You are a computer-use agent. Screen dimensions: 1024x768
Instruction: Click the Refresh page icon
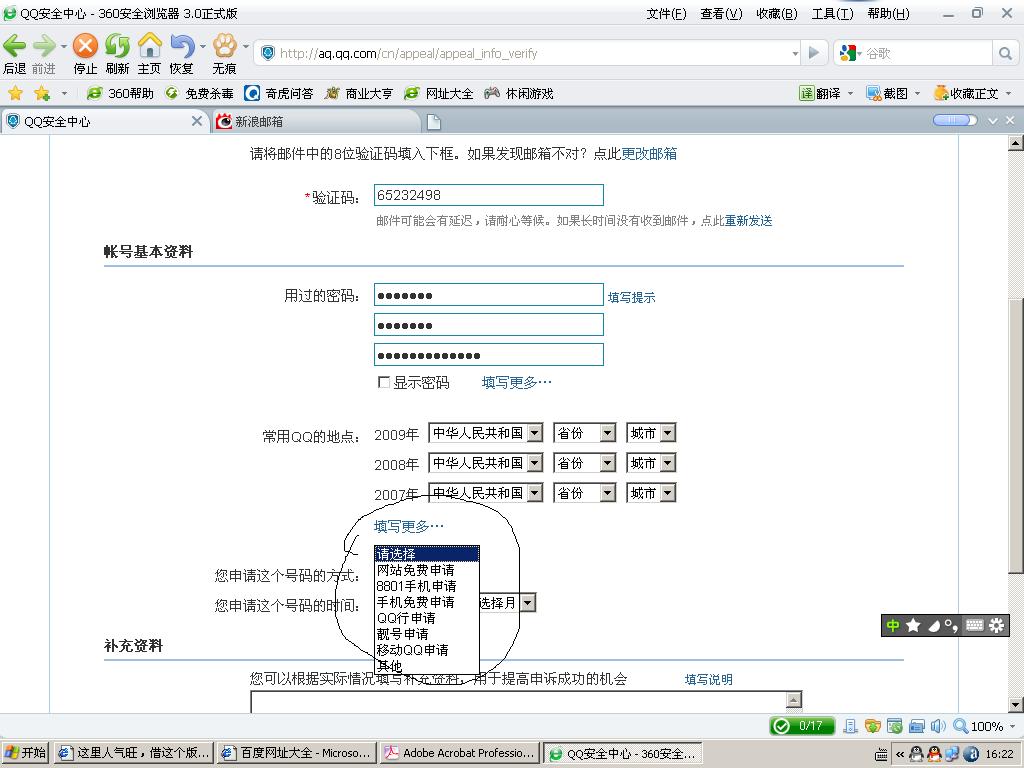coord(118,47)
